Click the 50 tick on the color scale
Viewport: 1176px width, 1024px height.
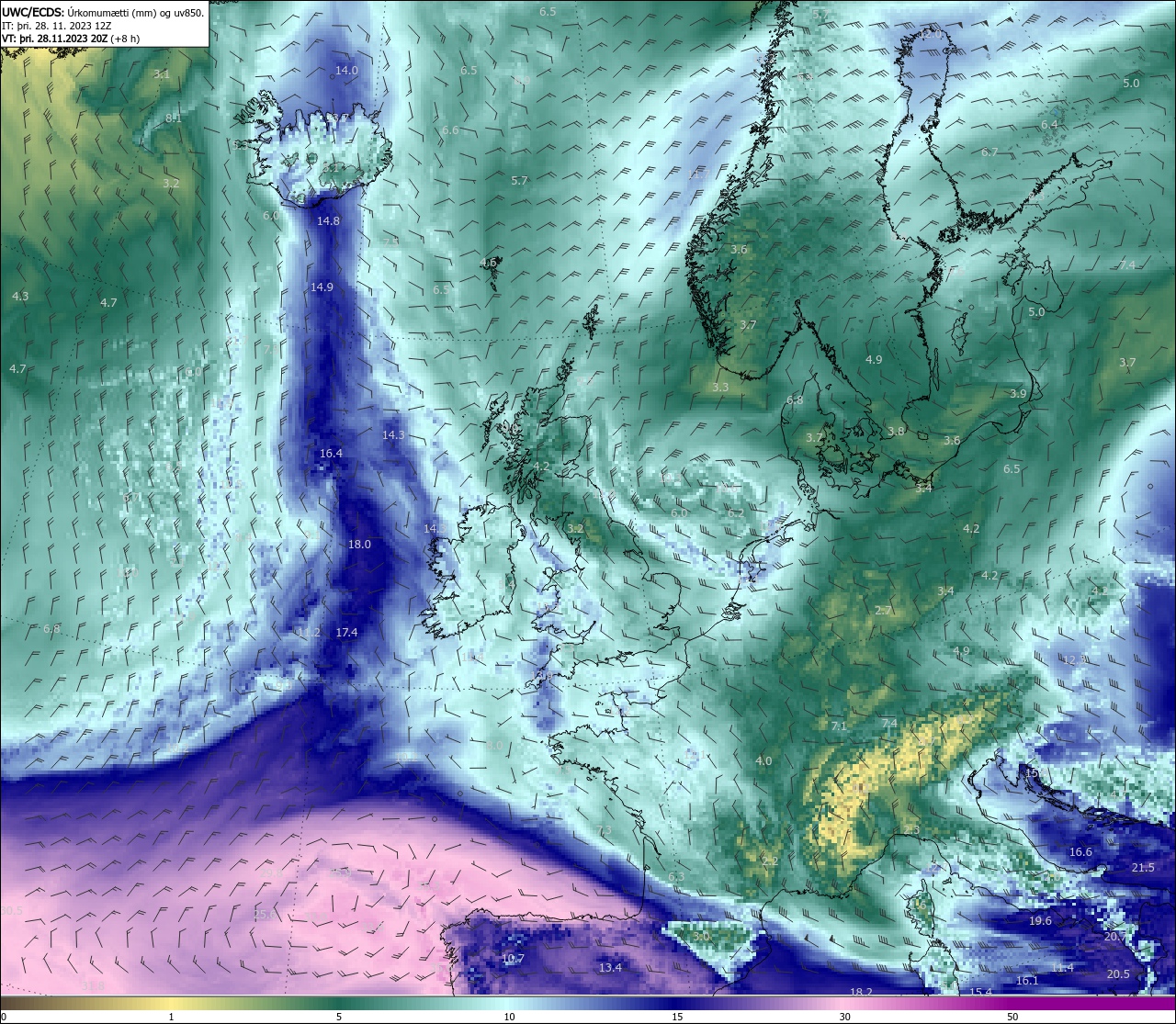pyautogui.click(x=1012, y=1017)
